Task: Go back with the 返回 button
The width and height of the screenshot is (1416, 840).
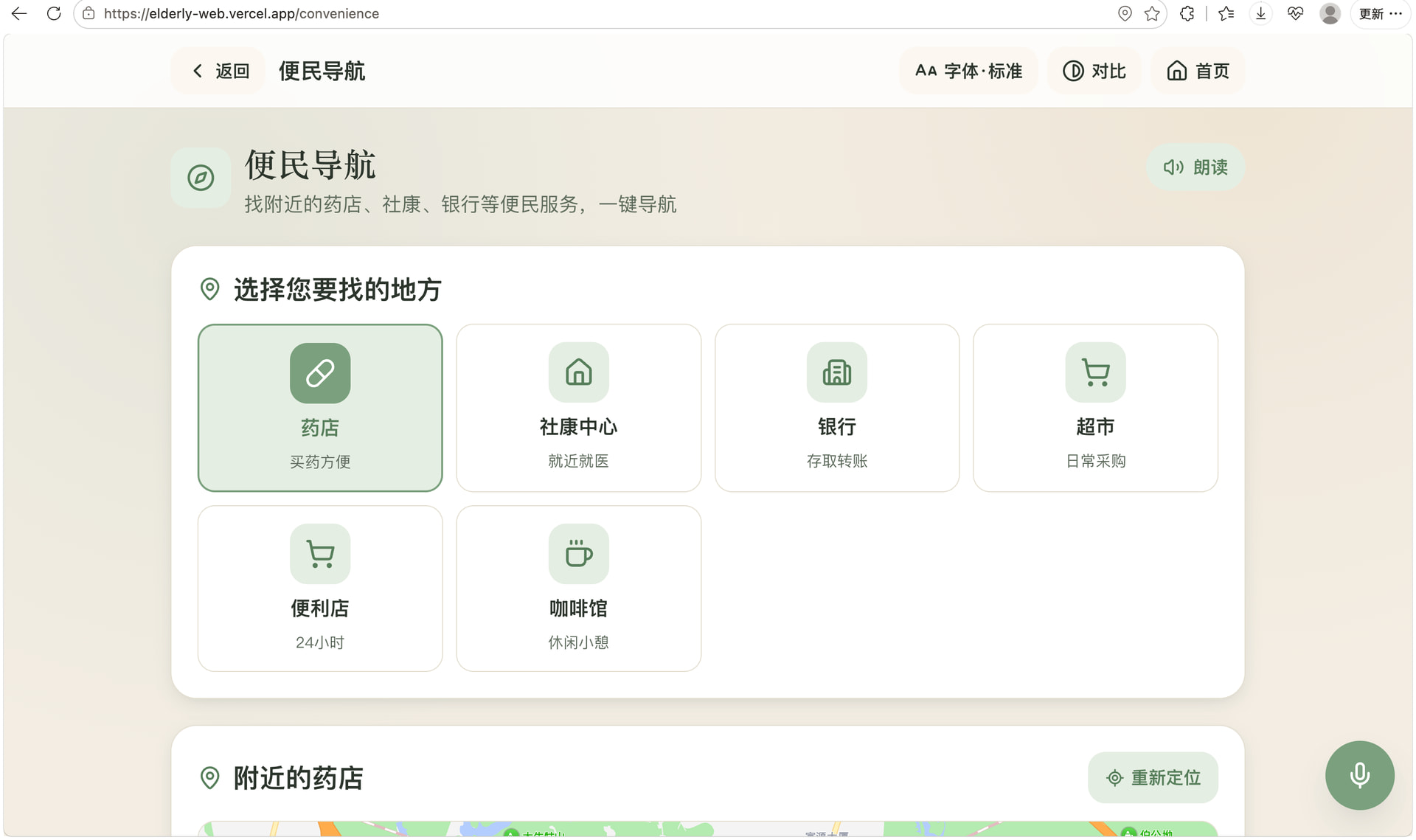Action: click(x=219, y=71)
